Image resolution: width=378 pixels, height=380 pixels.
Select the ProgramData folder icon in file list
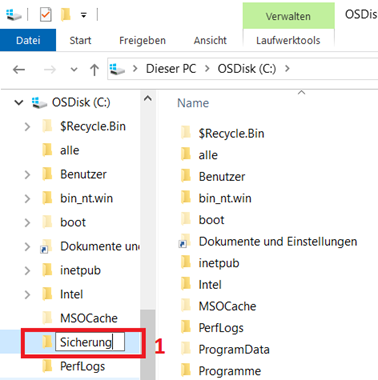186,349
